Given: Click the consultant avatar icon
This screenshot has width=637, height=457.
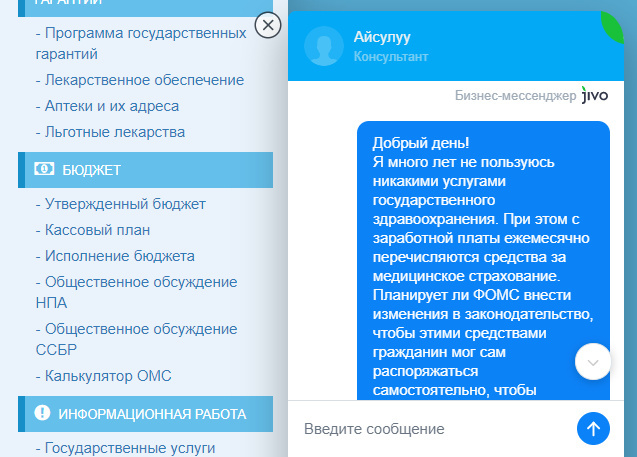Looking at the screenshot, I should click(323, 46).
